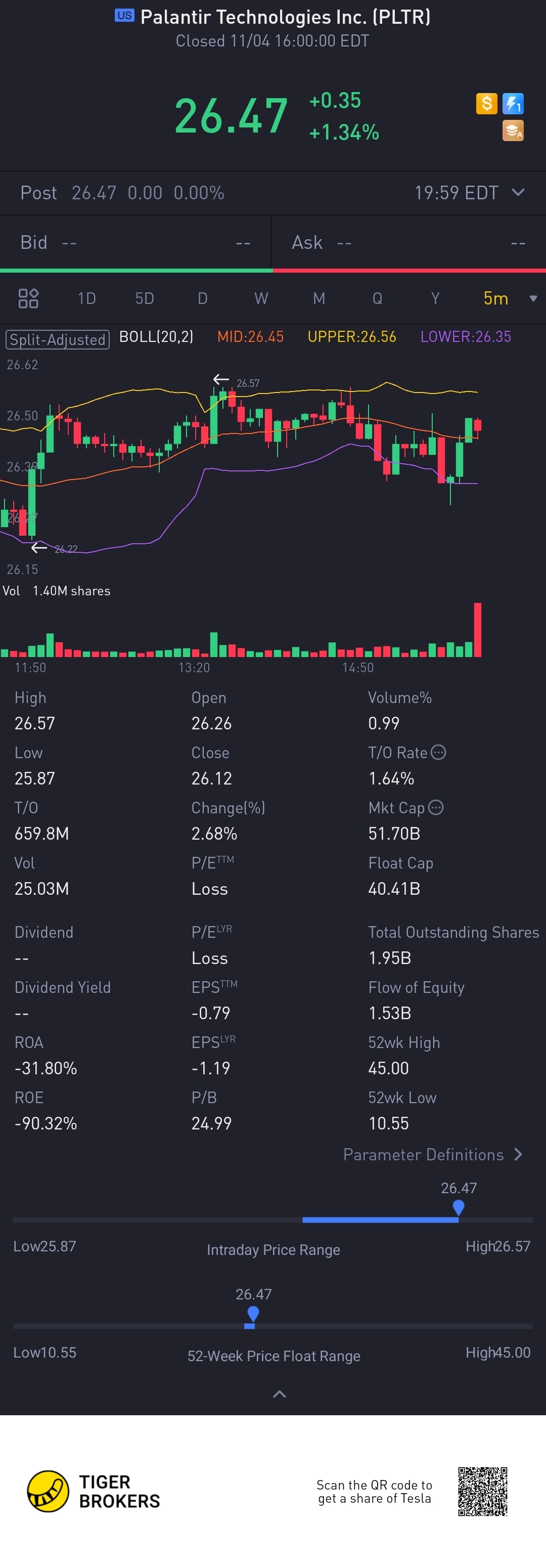546x1568 pixels.
Task: Open the chart layout grid icon
Action: pos(29,298)
